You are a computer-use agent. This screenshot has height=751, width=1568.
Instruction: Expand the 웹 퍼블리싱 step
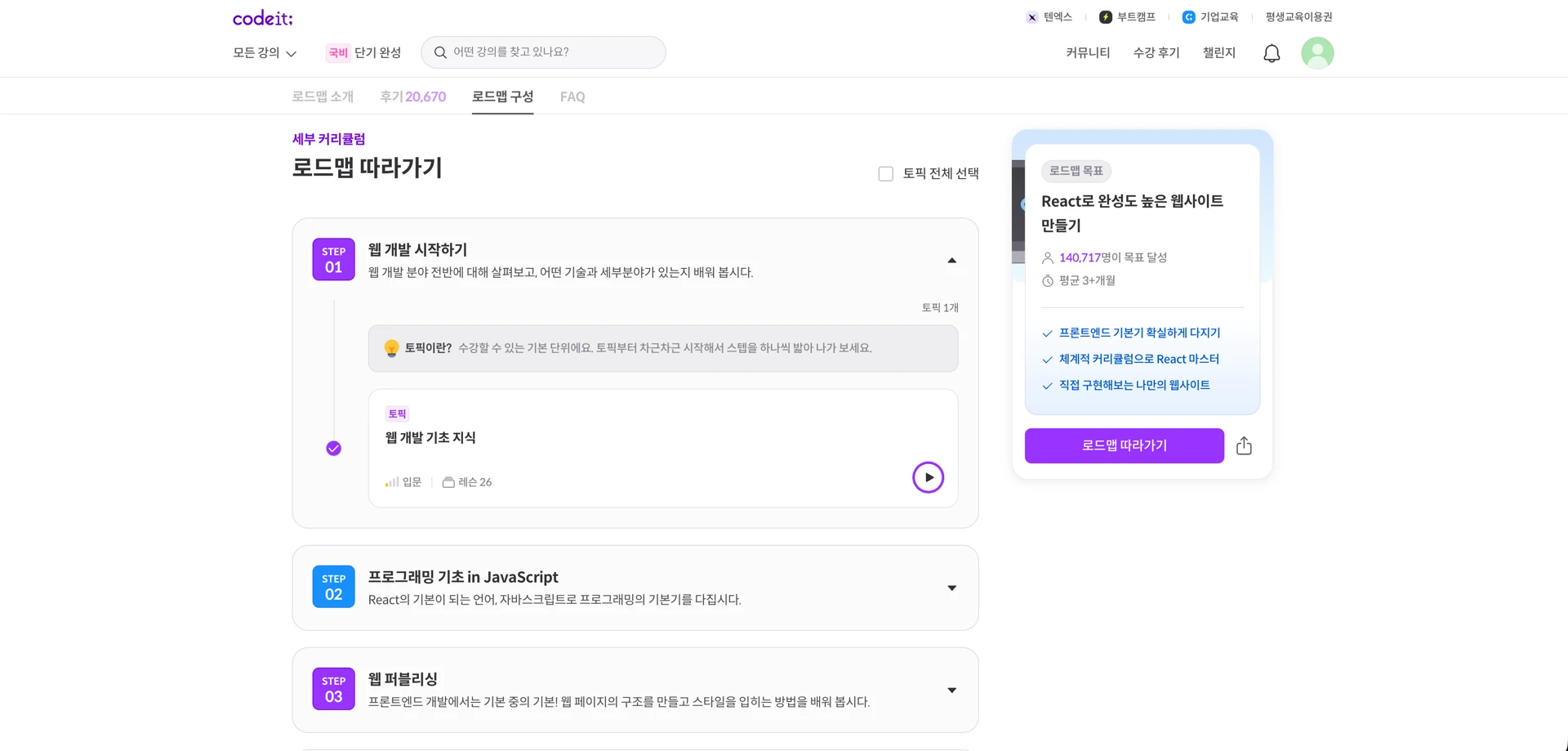[x=951, y=691]
